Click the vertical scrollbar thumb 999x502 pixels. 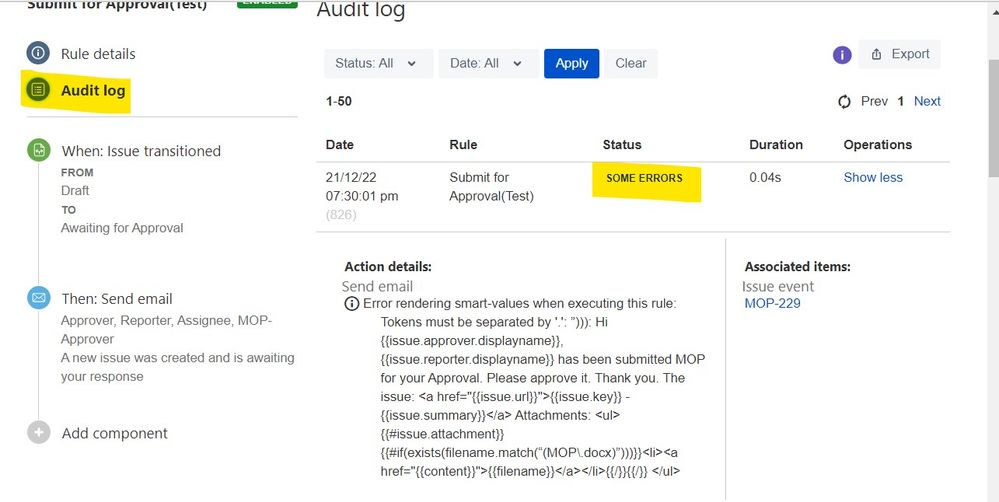point(993,116)
